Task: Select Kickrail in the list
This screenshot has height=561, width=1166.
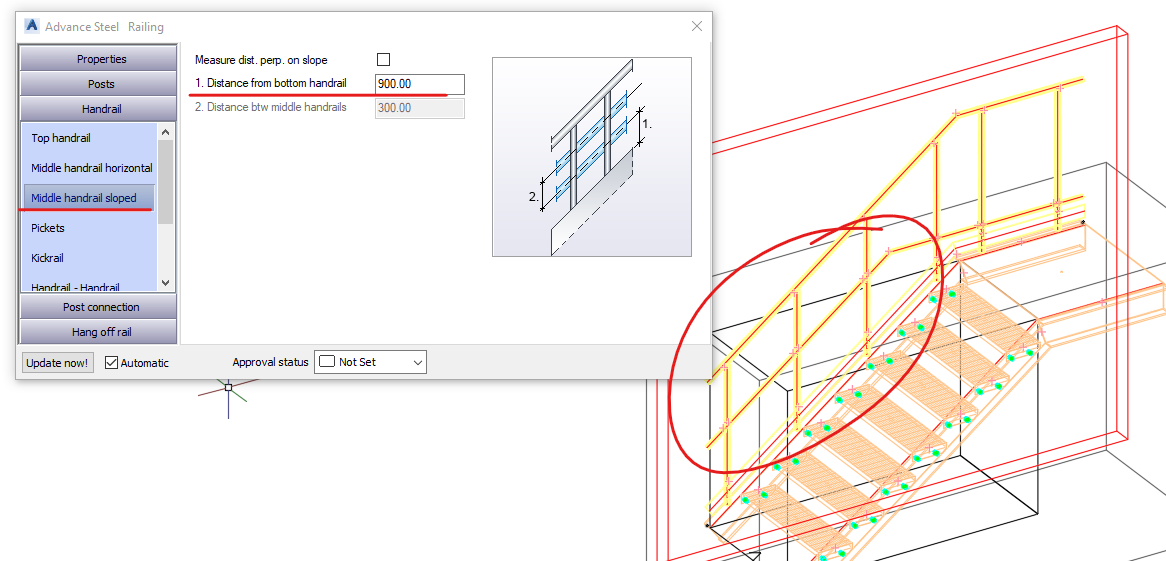Action: pos(47,257)
